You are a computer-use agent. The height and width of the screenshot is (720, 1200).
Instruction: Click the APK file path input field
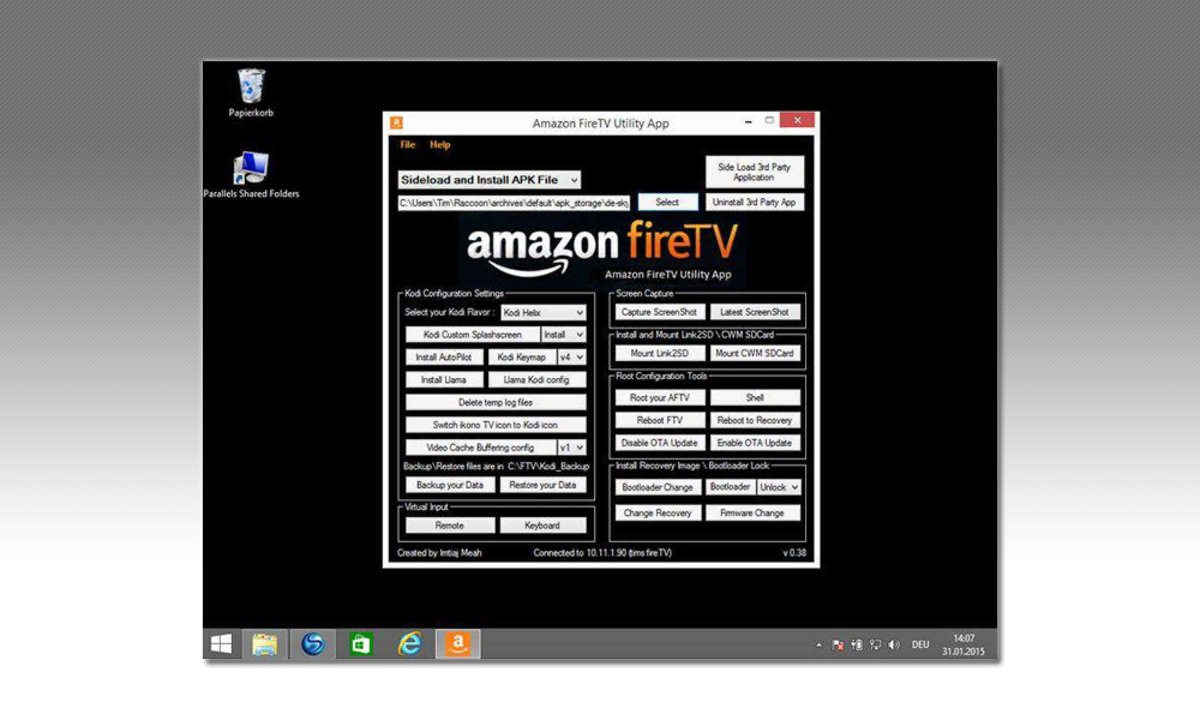click(x=514, y=202)
